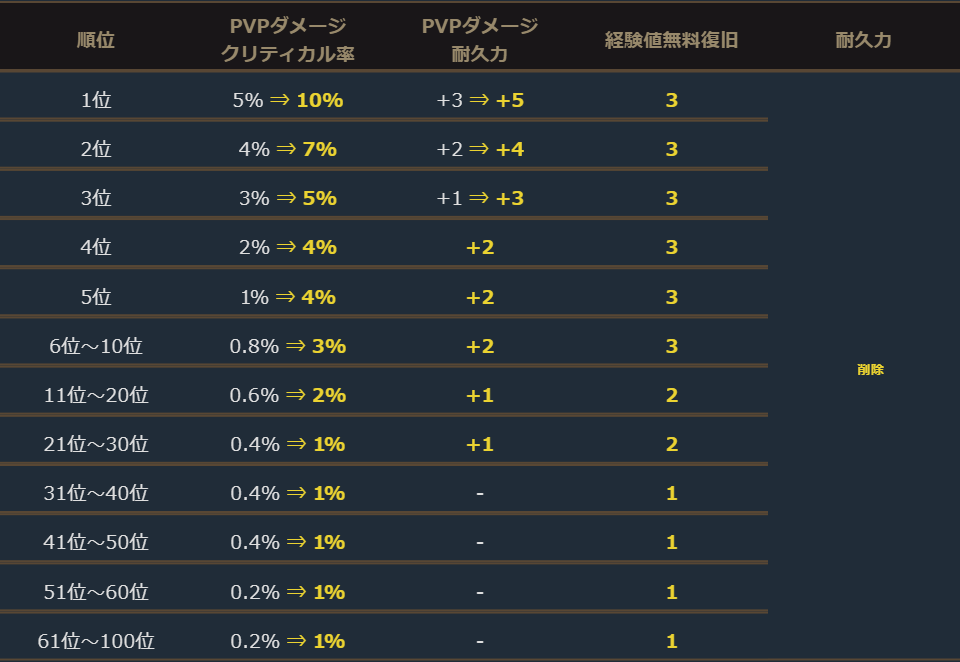The image size is (960, 662).
Task: Click the +3 ⇒ +5 durability value
Action: 480,100
